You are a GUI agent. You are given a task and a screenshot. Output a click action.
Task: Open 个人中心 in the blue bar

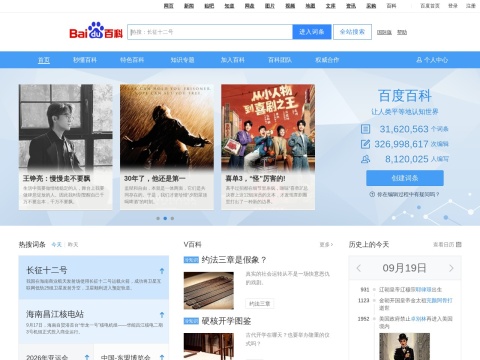click(432, 60)
